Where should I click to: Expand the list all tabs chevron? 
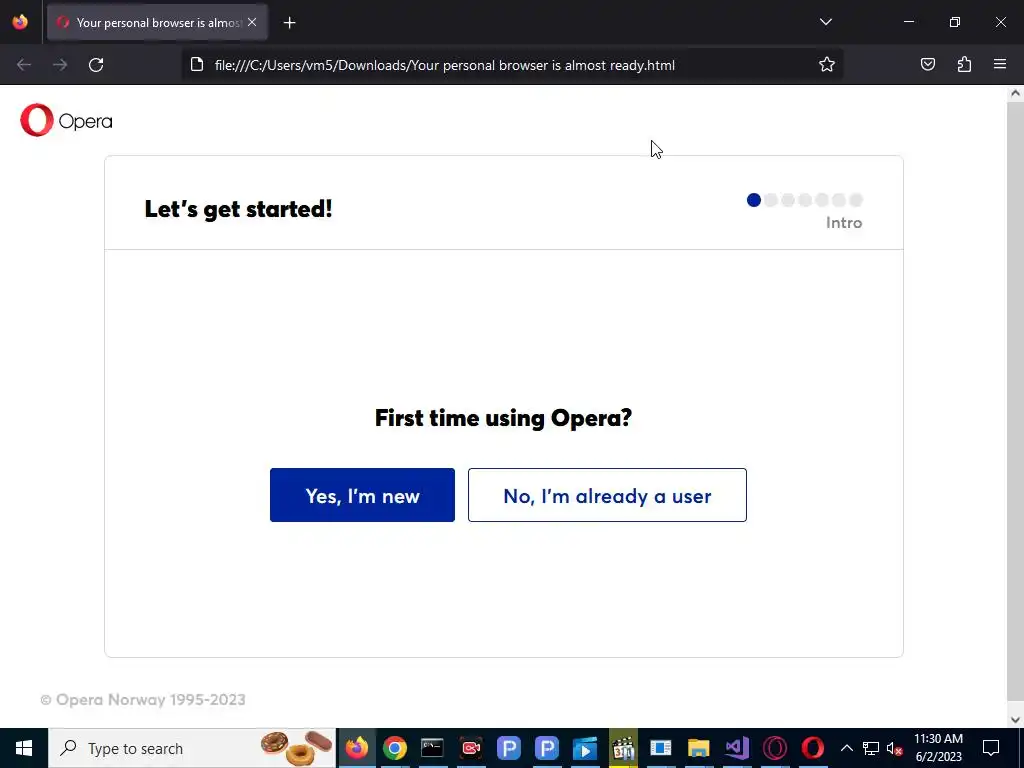click(x=826, y=22)
